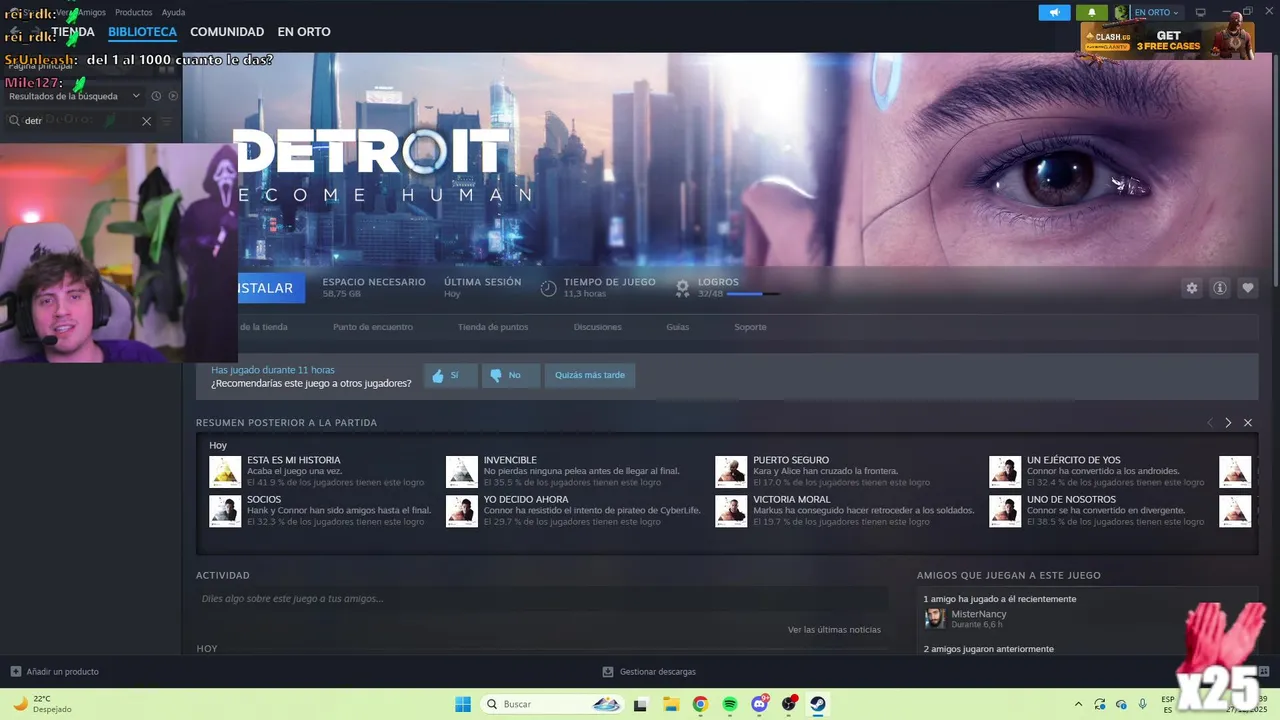Image resolution: width=1280 pixels, height=720 pixels.
Task: Open game information icon
Action: (1220, 288)
